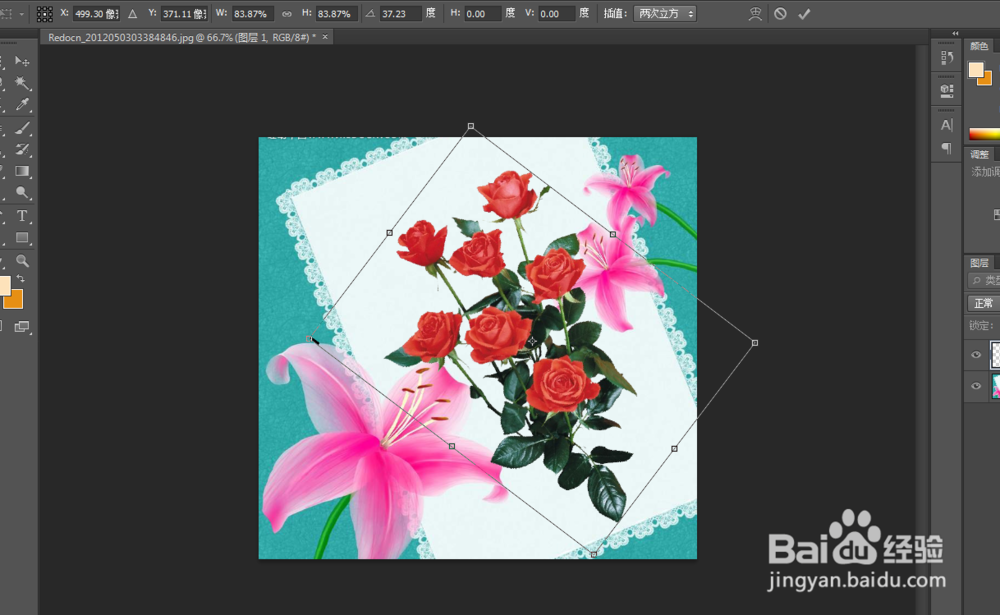The height and width of the screenshot is (615, 1000).
Task: Cancel the transform
Action: [781, 14]
